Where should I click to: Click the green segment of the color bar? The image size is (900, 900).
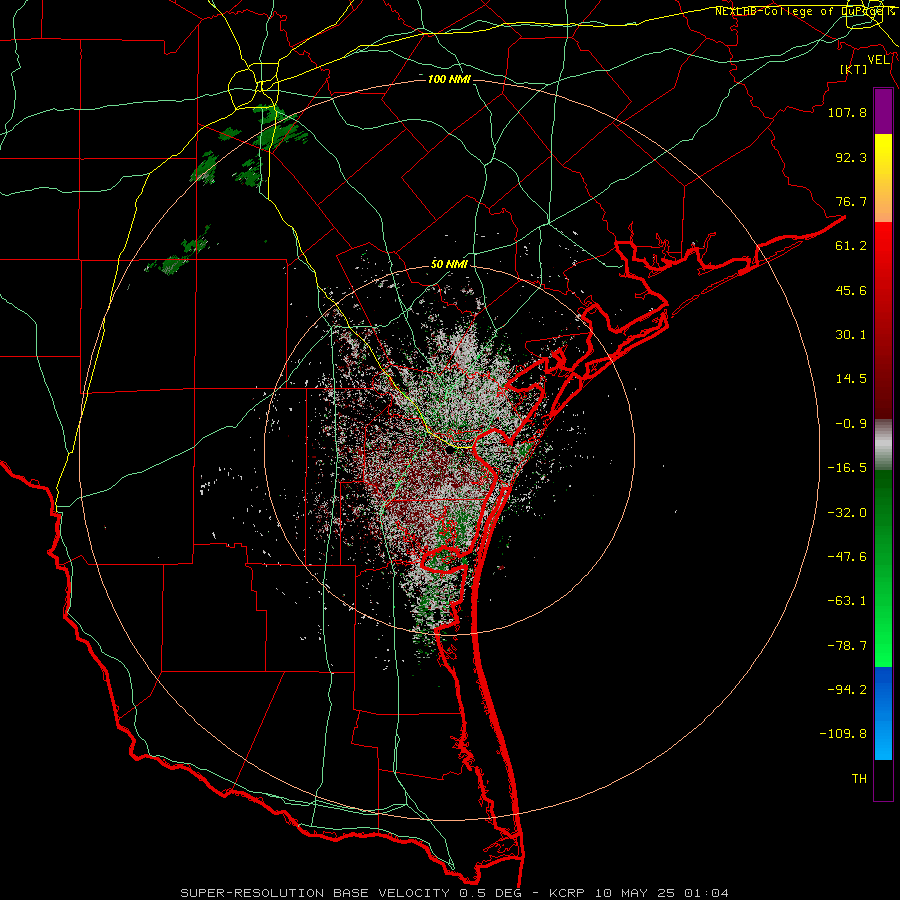(x=883, y=568)
